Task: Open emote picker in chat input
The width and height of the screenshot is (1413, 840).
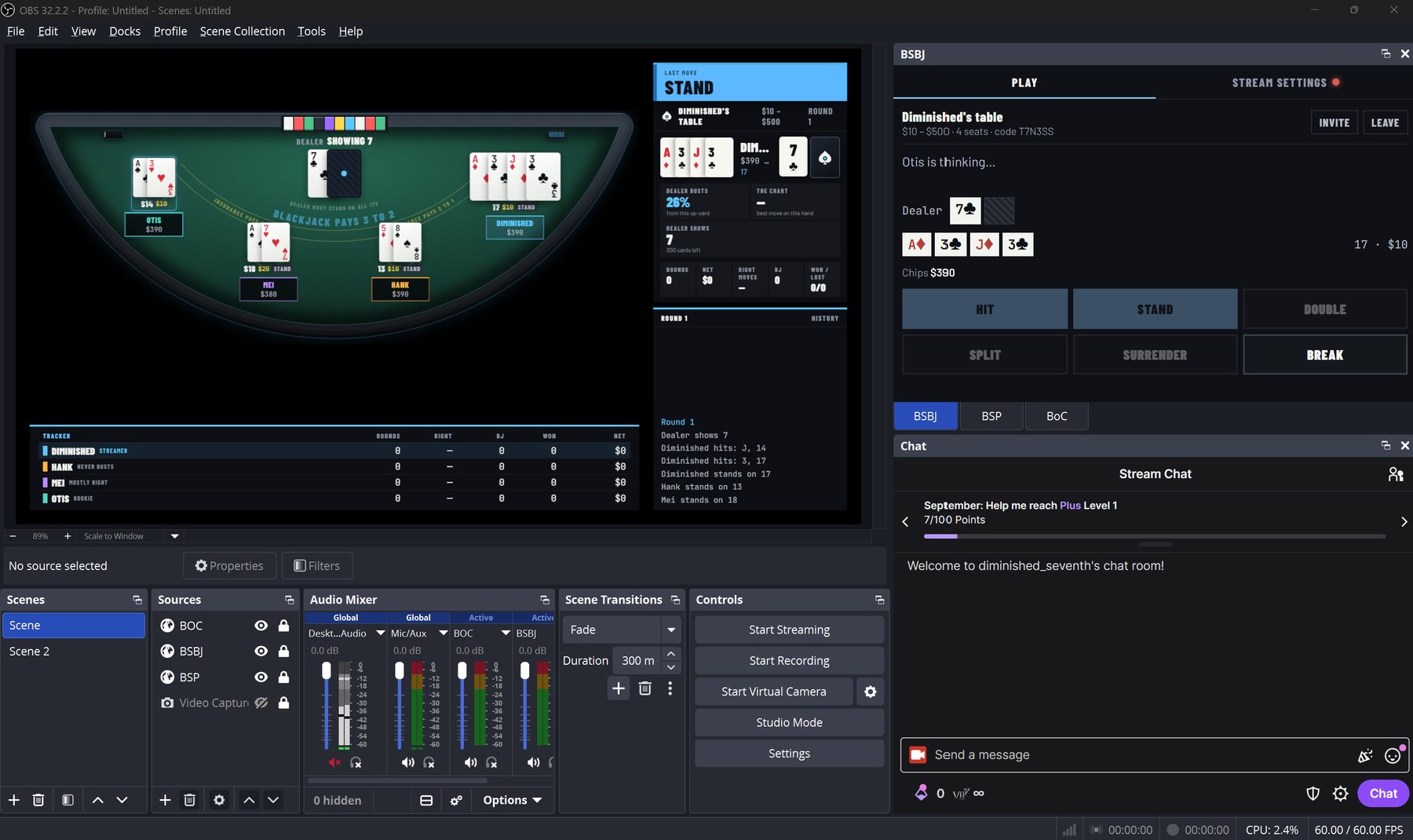Action: click(x=1393, y=755)
